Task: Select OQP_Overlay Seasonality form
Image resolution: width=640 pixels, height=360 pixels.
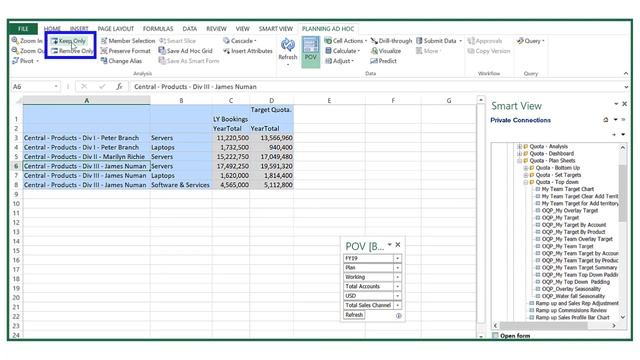Action: (571, 289)
